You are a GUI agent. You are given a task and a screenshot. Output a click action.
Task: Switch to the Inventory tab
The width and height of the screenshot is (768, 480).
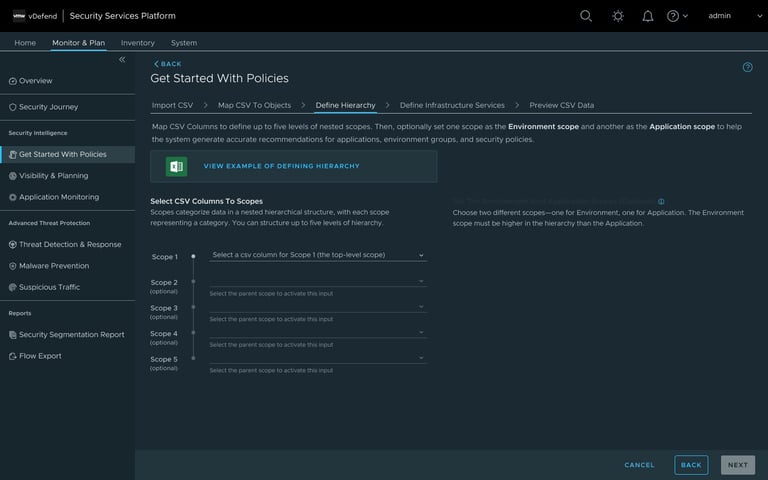(138, 43)
